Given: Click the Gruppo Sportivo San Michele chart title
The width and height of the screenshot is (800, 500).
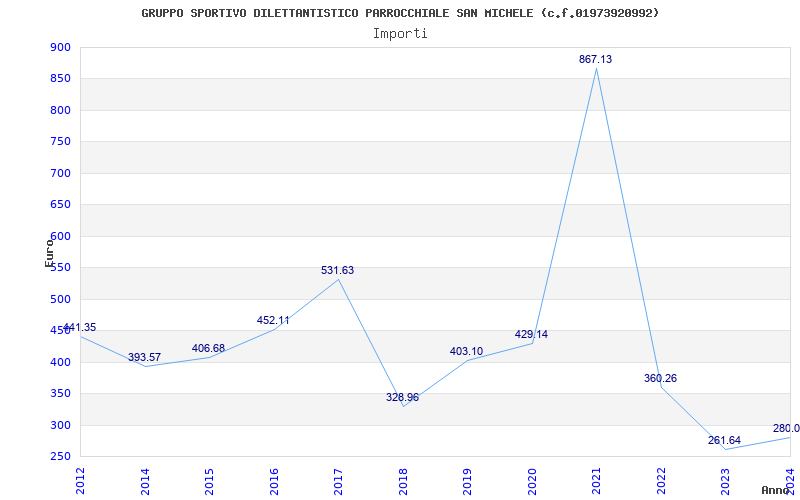Looking at the screenshot, I should click(400, 13).
